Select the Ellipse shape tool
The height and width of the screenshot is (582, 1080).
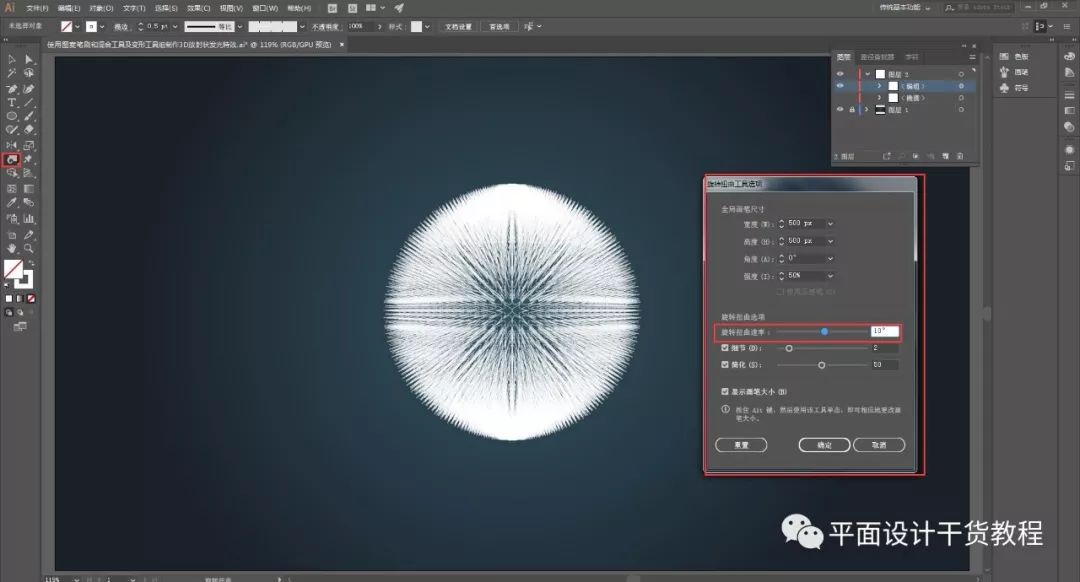[12, 116]
